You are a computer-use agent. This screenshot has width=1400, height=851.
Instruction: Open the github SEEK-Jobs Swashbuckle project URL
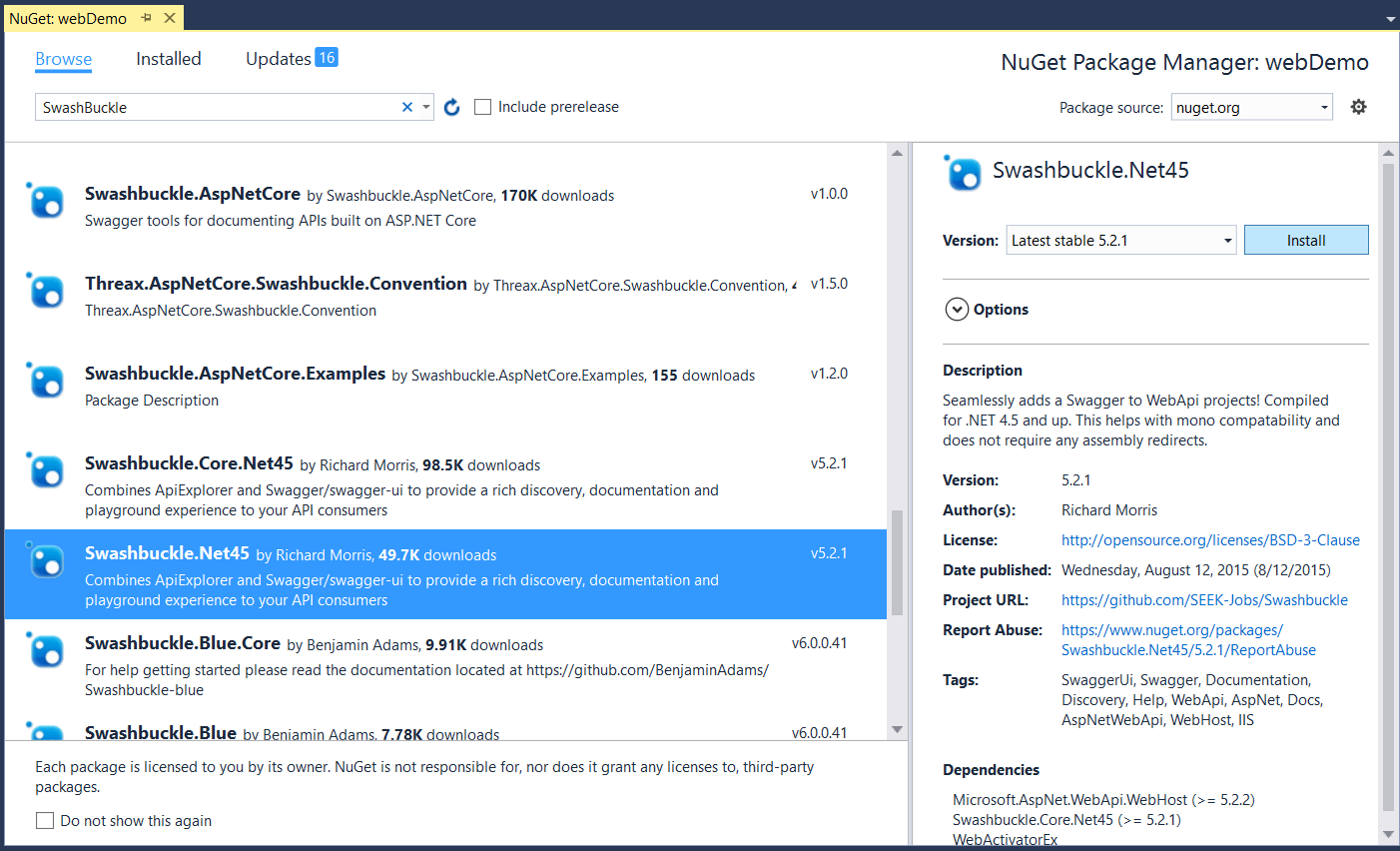pos(1204,600)
